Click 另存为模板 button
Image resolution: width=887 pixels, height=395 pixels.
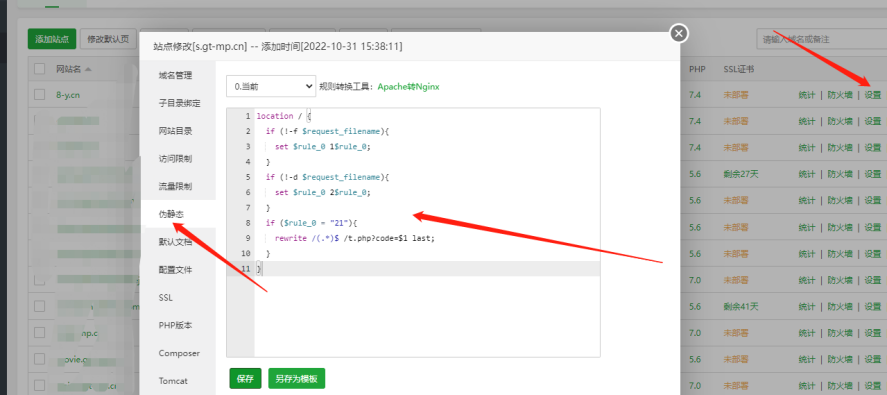[296, 379]
